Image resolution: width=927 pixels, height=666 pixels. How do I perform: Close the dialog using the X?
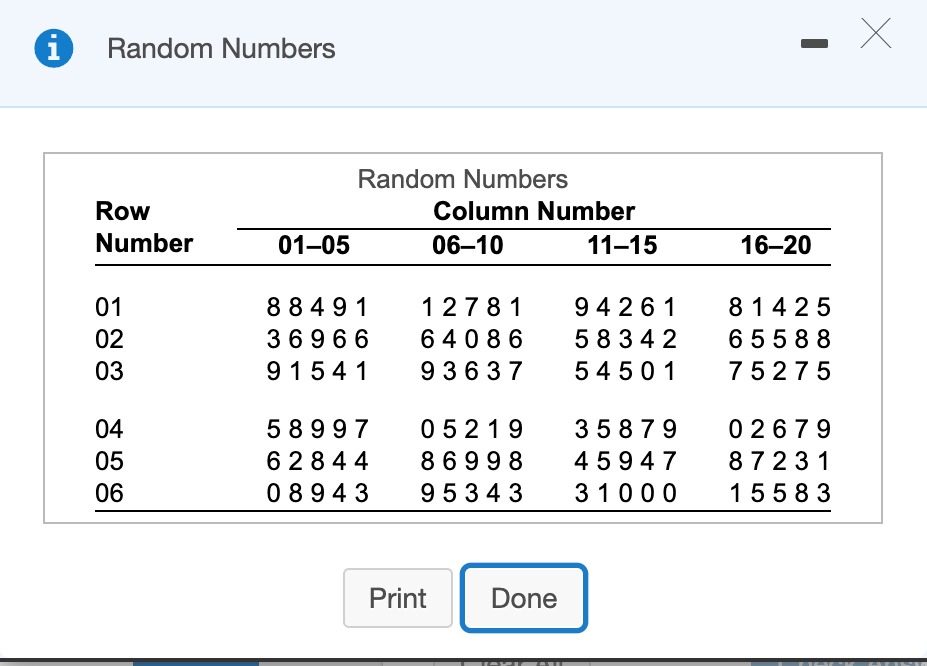[875, 33]
